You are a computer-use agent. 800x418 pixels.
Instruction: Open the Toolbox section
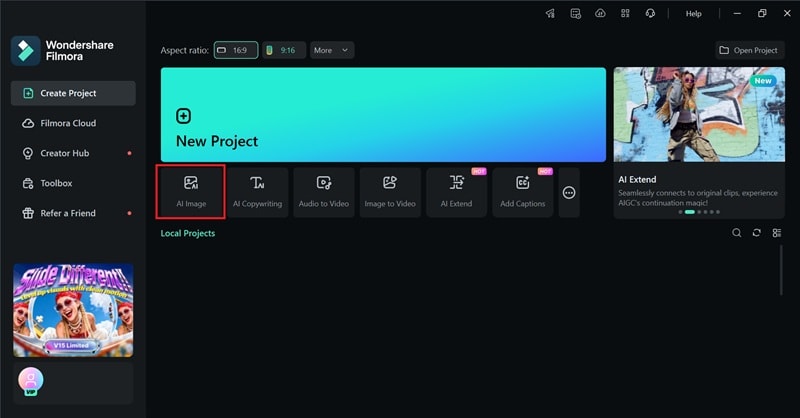pyautogui.click(x=73, y=183)
